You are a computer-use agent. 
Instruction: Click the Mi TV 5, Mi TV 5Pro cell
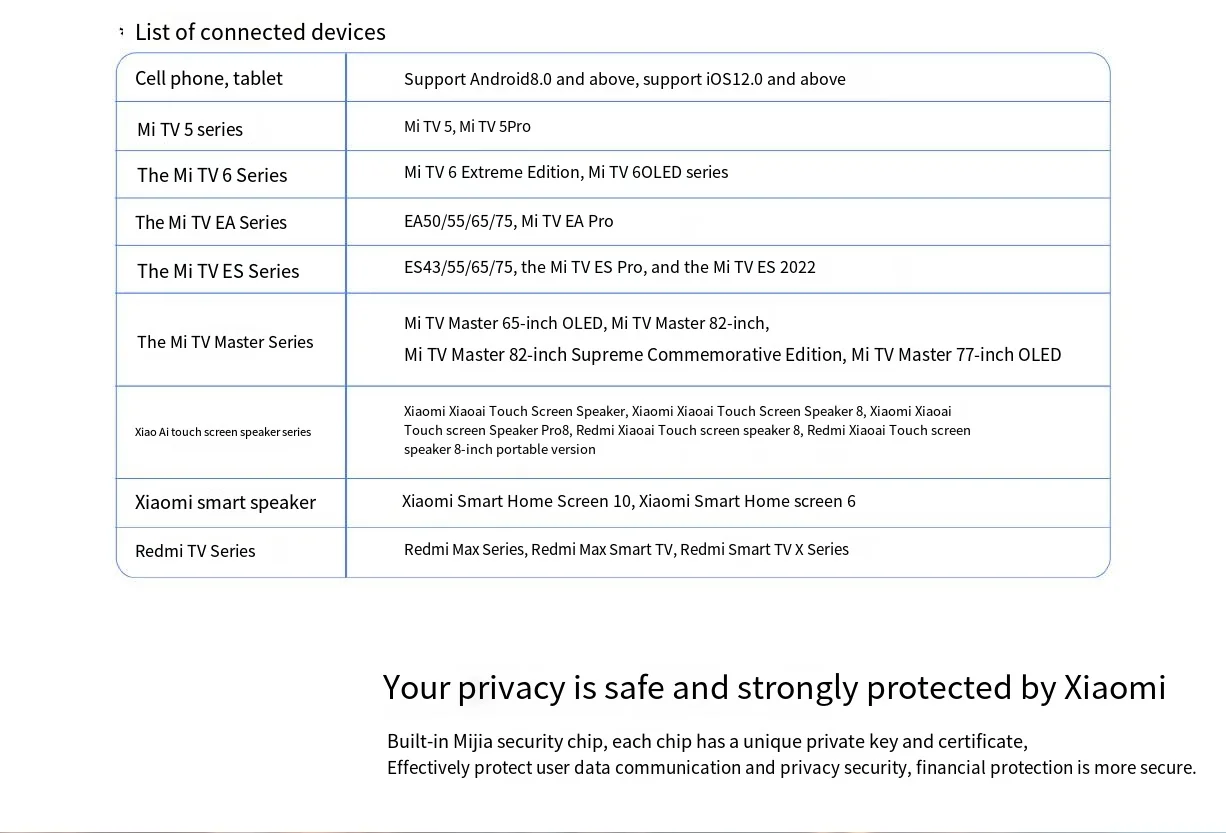[467, 126]
